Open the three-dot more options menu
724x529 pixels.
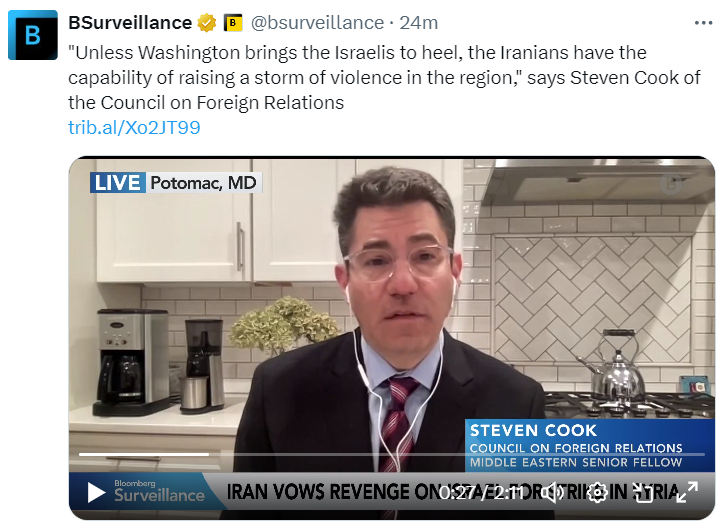pos(703,23)
